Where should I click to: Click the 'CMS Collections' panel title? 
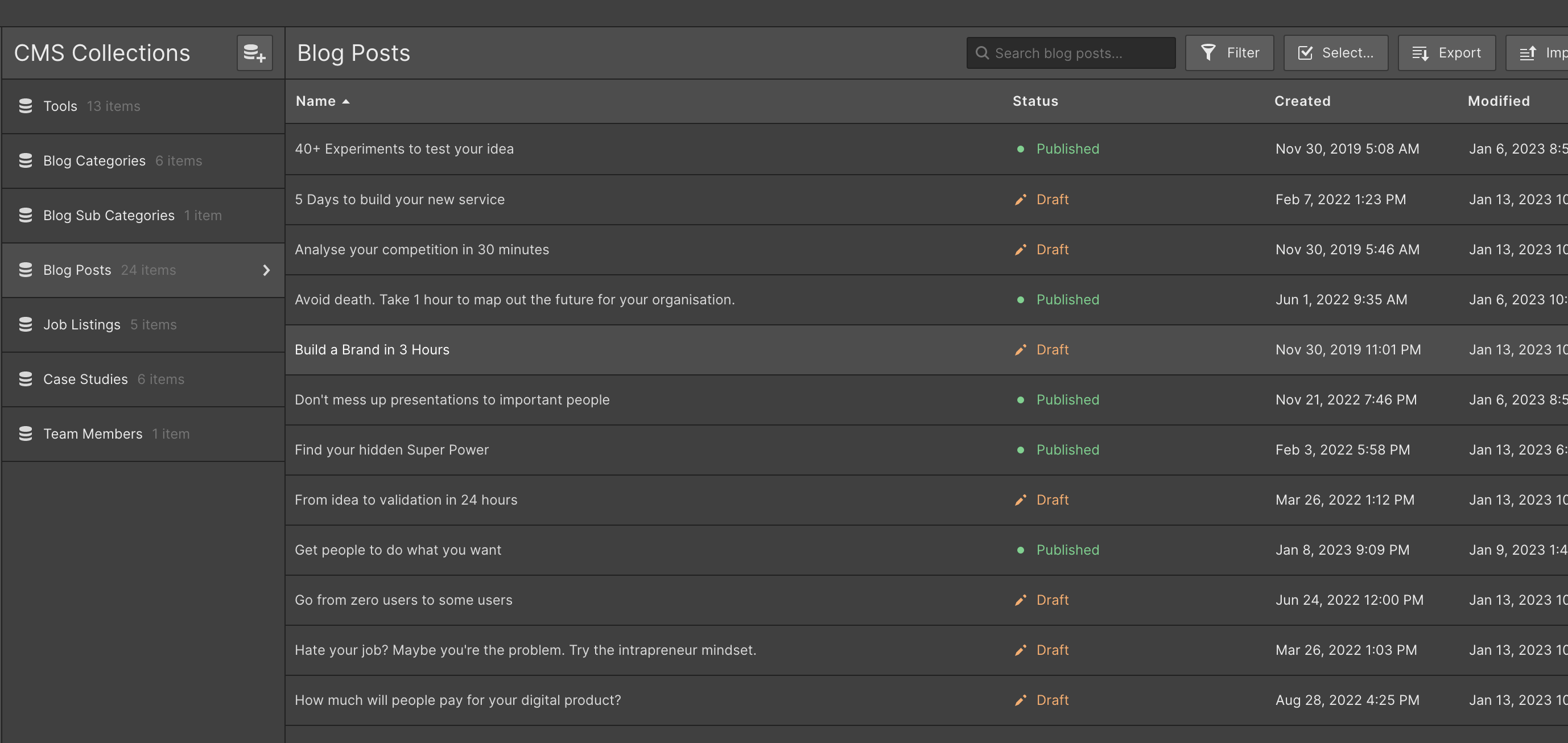point(102,53)
